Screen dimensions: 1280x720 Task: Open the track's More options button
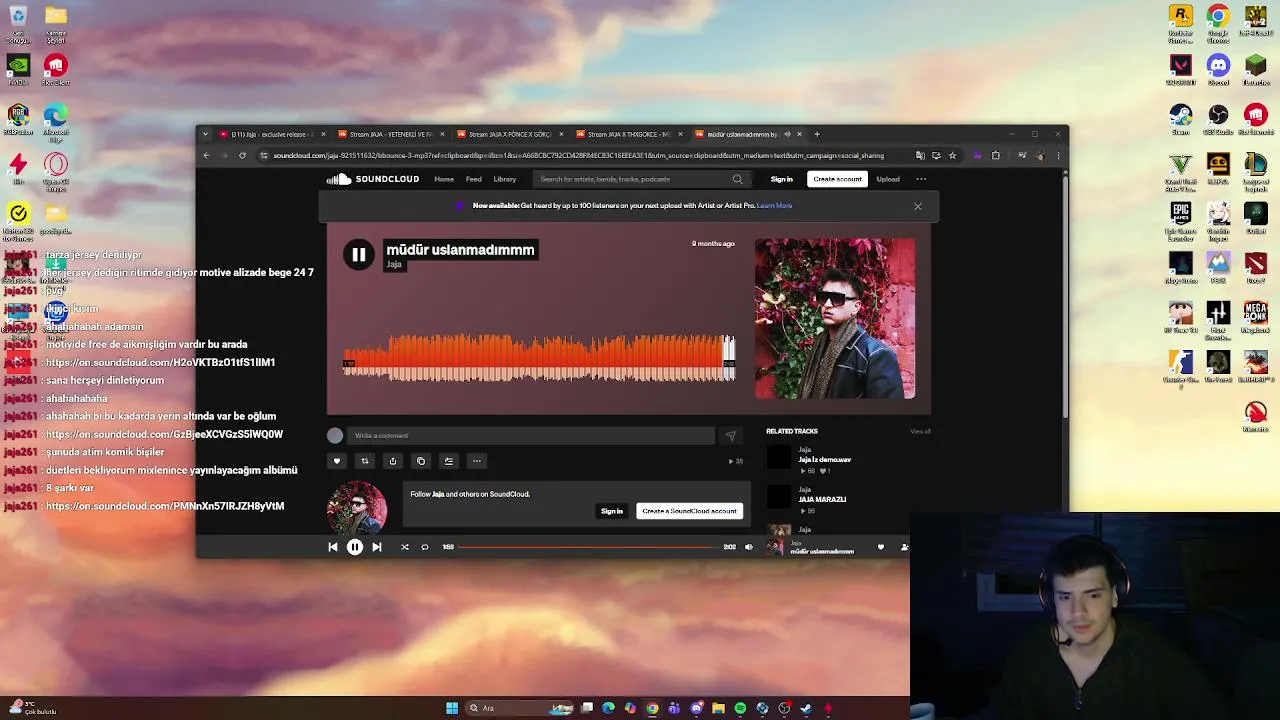coord(477,461)
